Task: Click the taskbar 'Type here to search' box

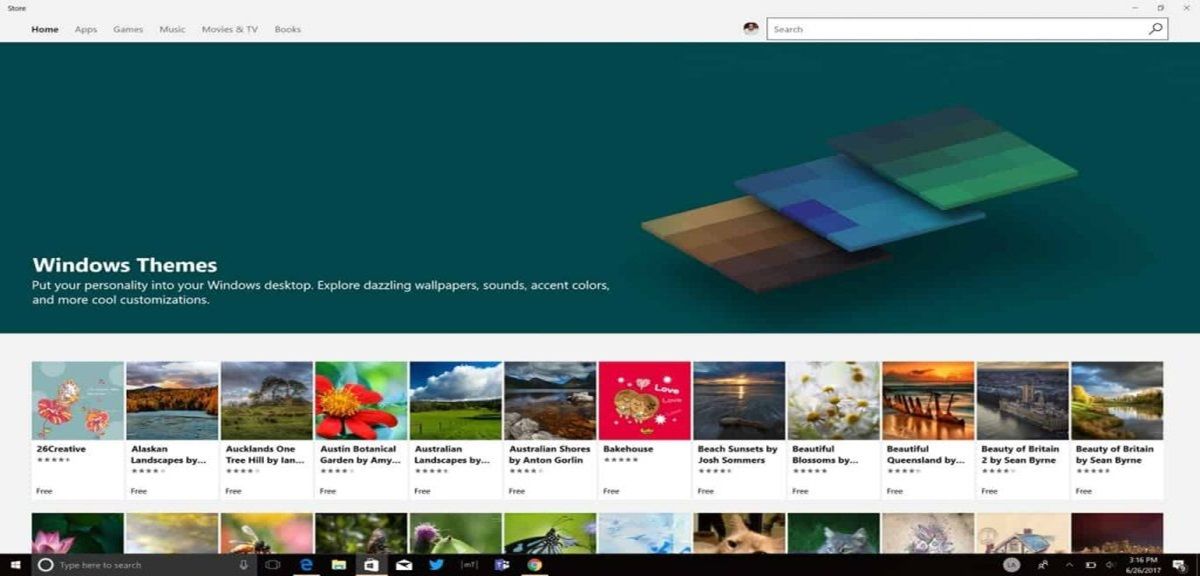Action: coord(144,565)
